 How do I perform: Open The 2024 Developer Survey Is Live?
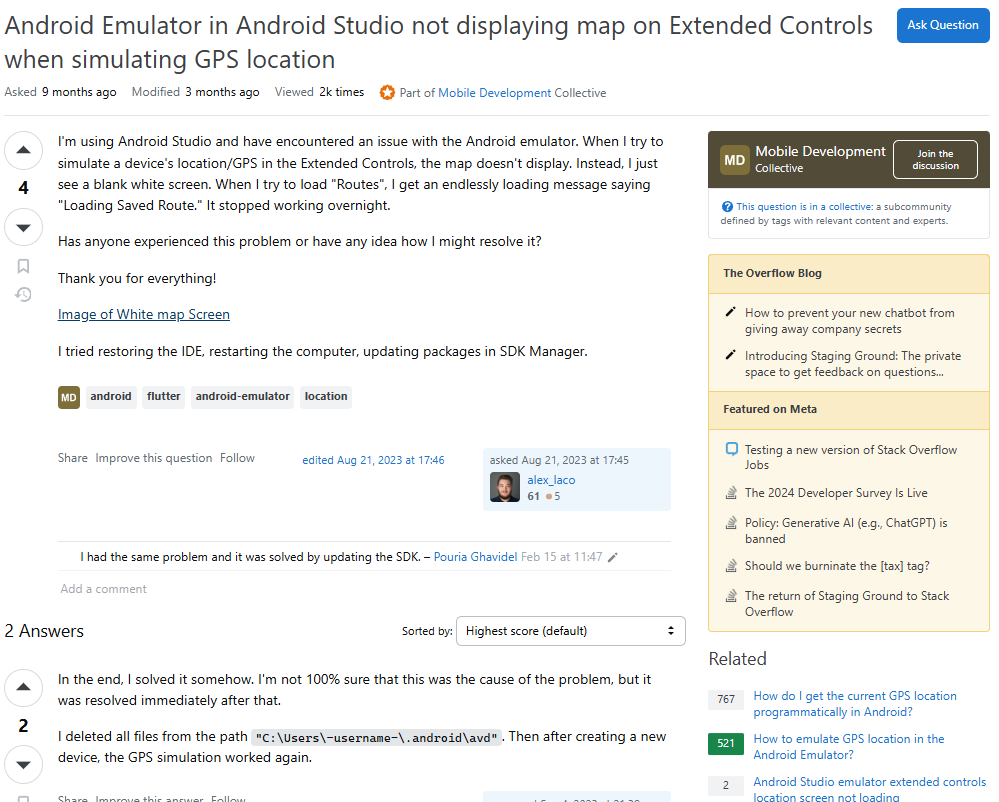click(836, 493)
